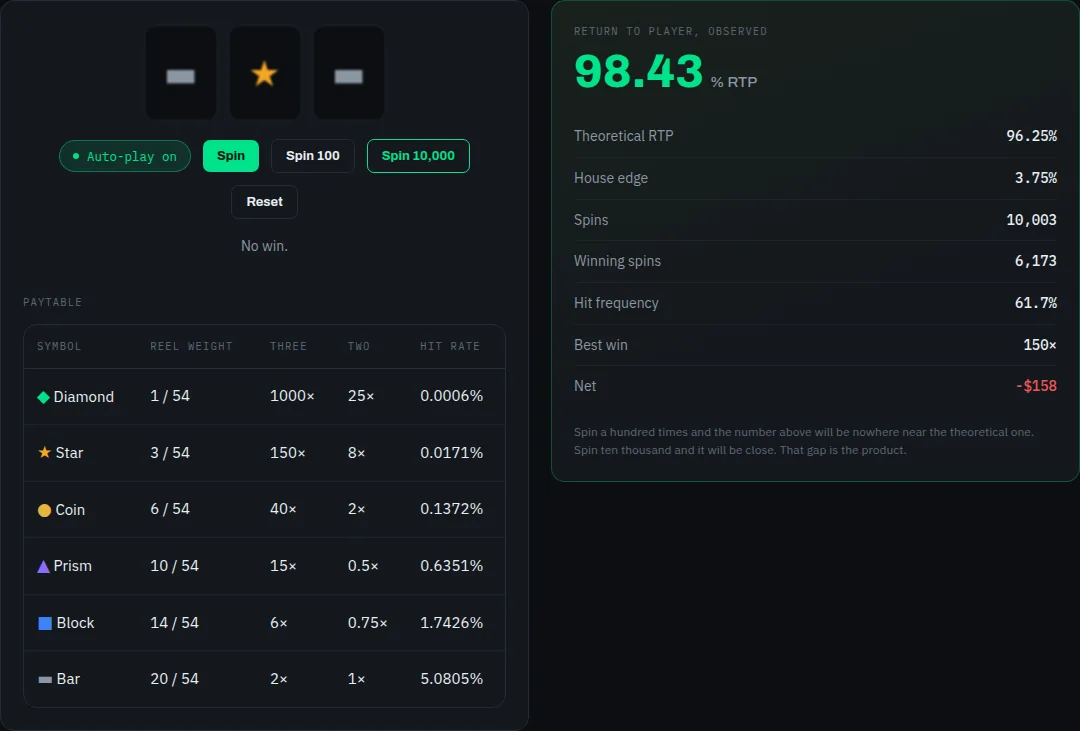The image size is (1080, 731).
Task: Click the 25× two-Diamond payout
Action: coord(361,395)
